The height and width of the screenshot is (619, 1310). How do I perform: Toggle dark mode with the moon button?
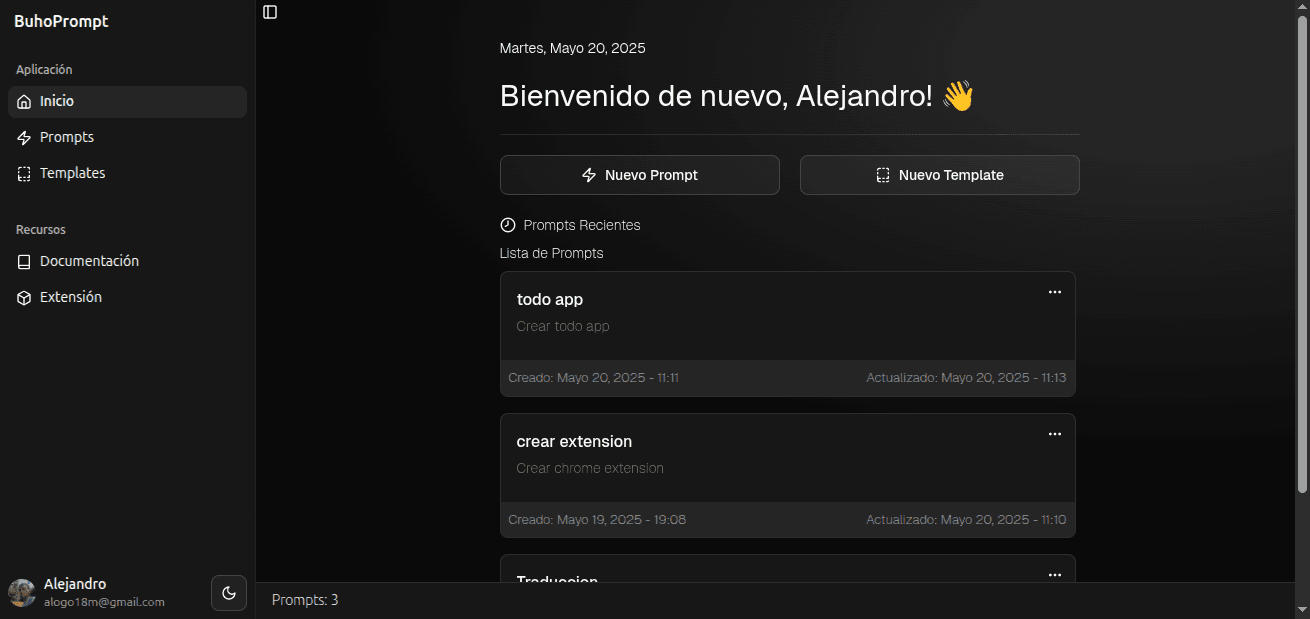(229, 593)
